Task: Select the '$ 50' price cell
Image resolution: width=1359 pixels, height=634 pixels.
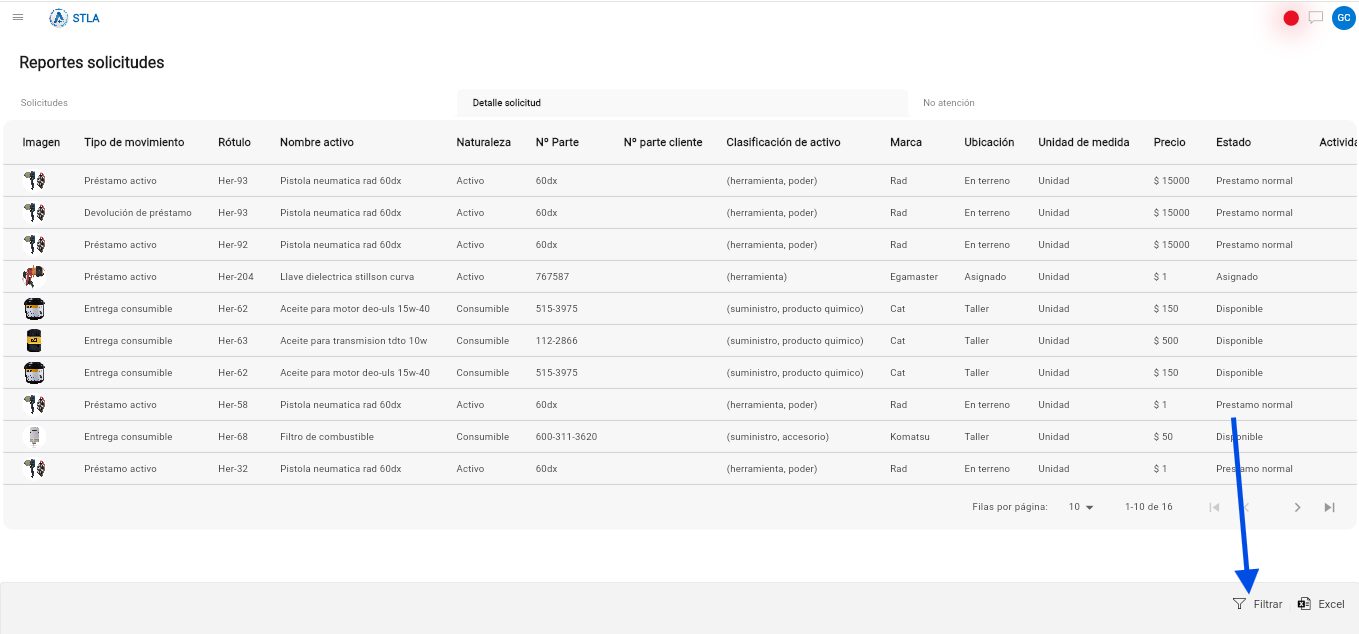Action: tap(1163, 437)
